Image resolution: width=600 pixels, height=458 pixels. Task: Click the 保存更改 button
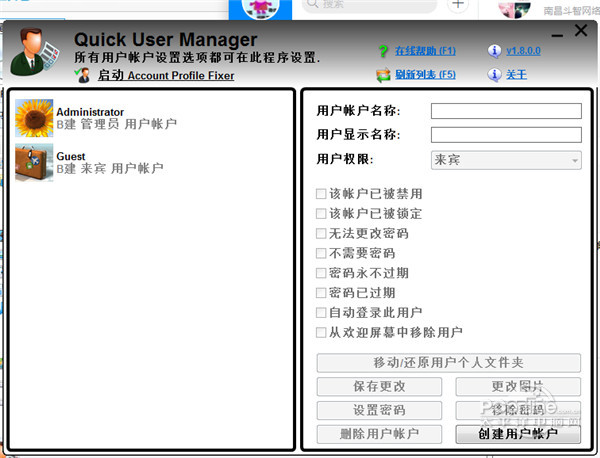[379, 386]
